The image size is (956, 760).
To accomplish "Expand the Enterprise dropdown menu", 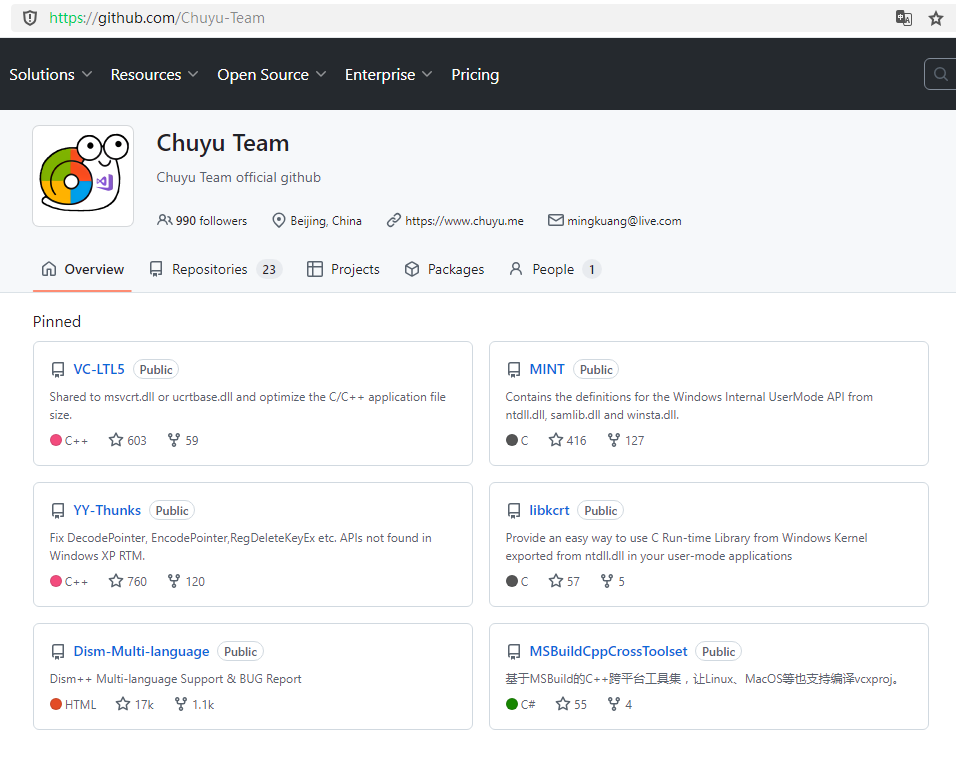I will click(388, 75).
